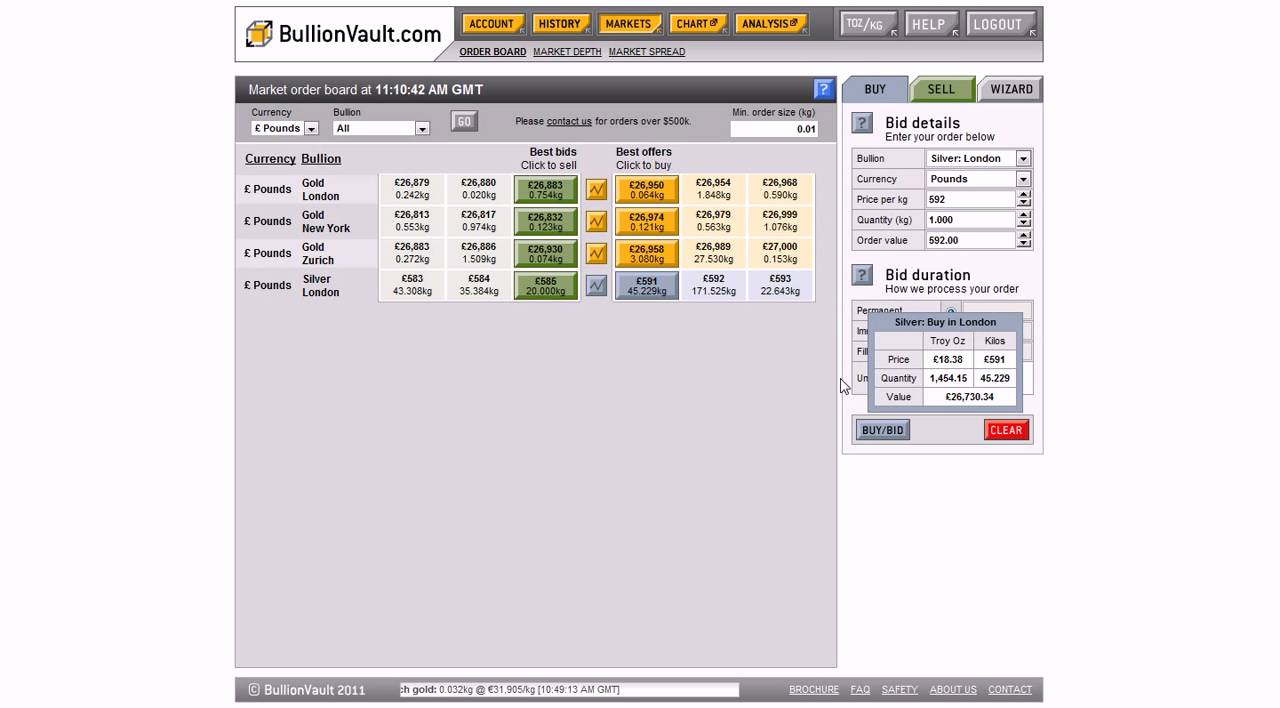This screenshot has width=1280, height=708.
Task: Switch to the MARKET DEPTH view
Action: pyautogui.click(x=567, y=52)
